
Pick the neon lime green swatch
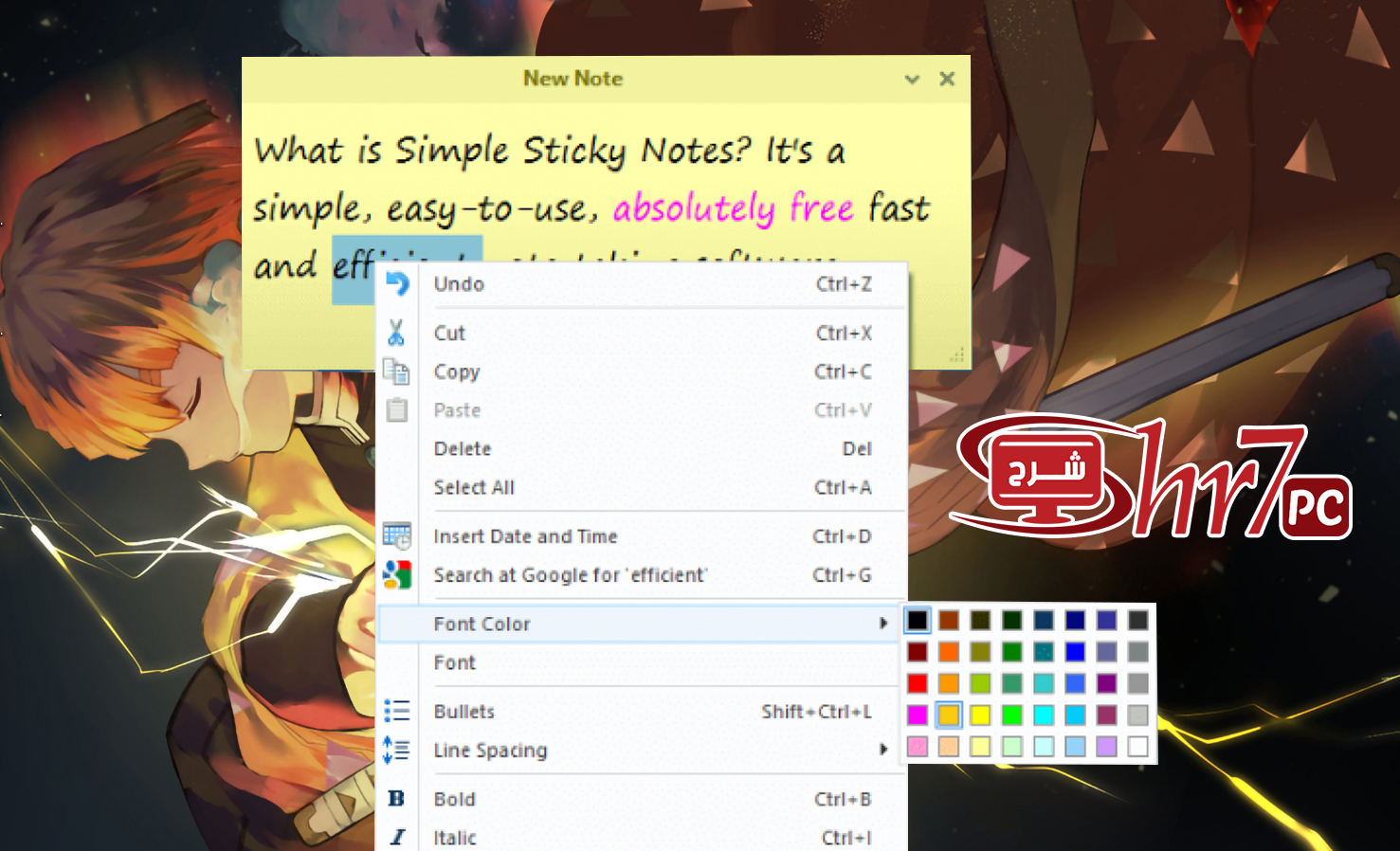pyautogui.click(x=1012, y=715)
